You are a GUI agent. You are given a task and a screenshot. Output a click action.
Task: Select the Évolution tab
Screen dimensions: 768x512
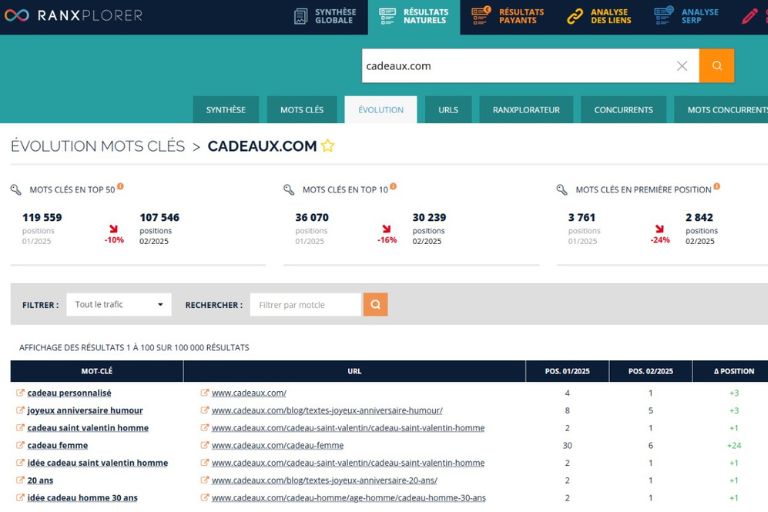pyautogui.click(x=381, y=110)
